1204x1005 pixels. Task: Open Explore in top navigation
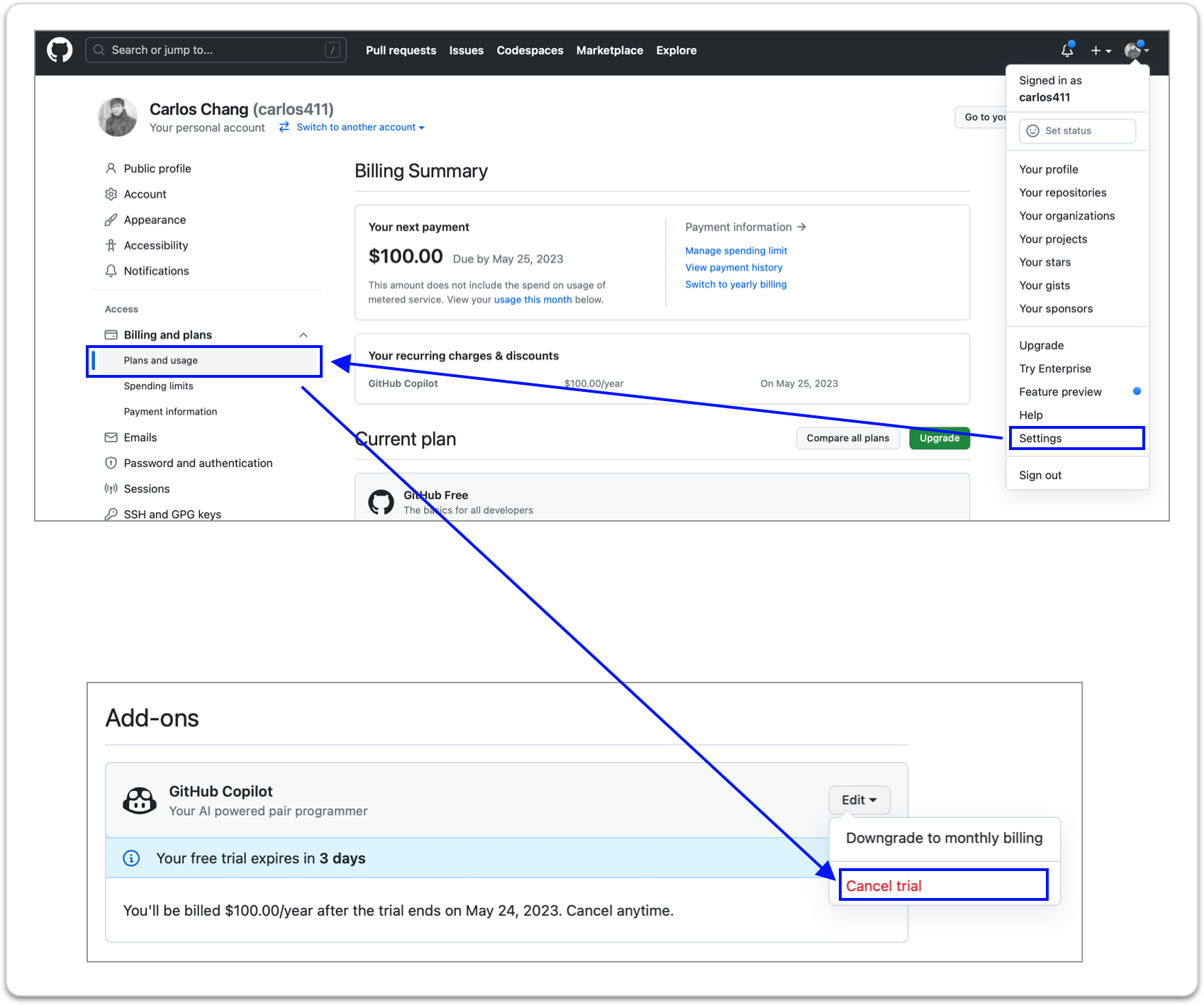pos(676,50)
